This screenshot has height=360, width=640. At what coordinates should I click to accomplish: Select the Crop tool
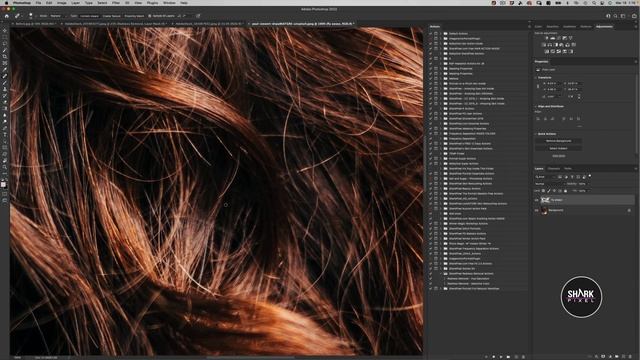point(5,57)
